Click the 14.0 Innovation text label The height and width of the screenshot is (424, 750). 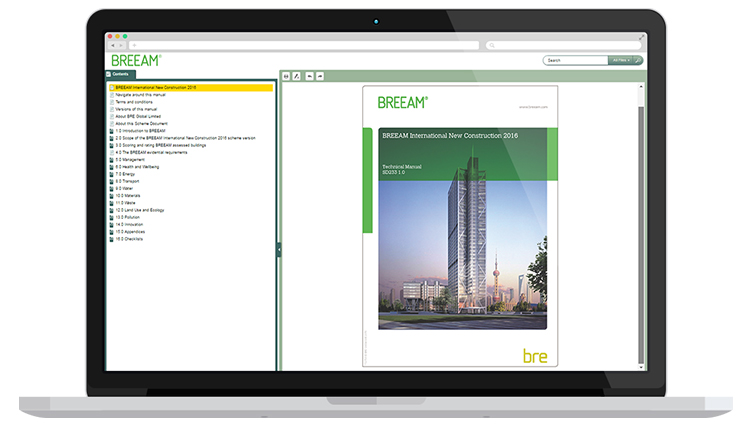129,224
